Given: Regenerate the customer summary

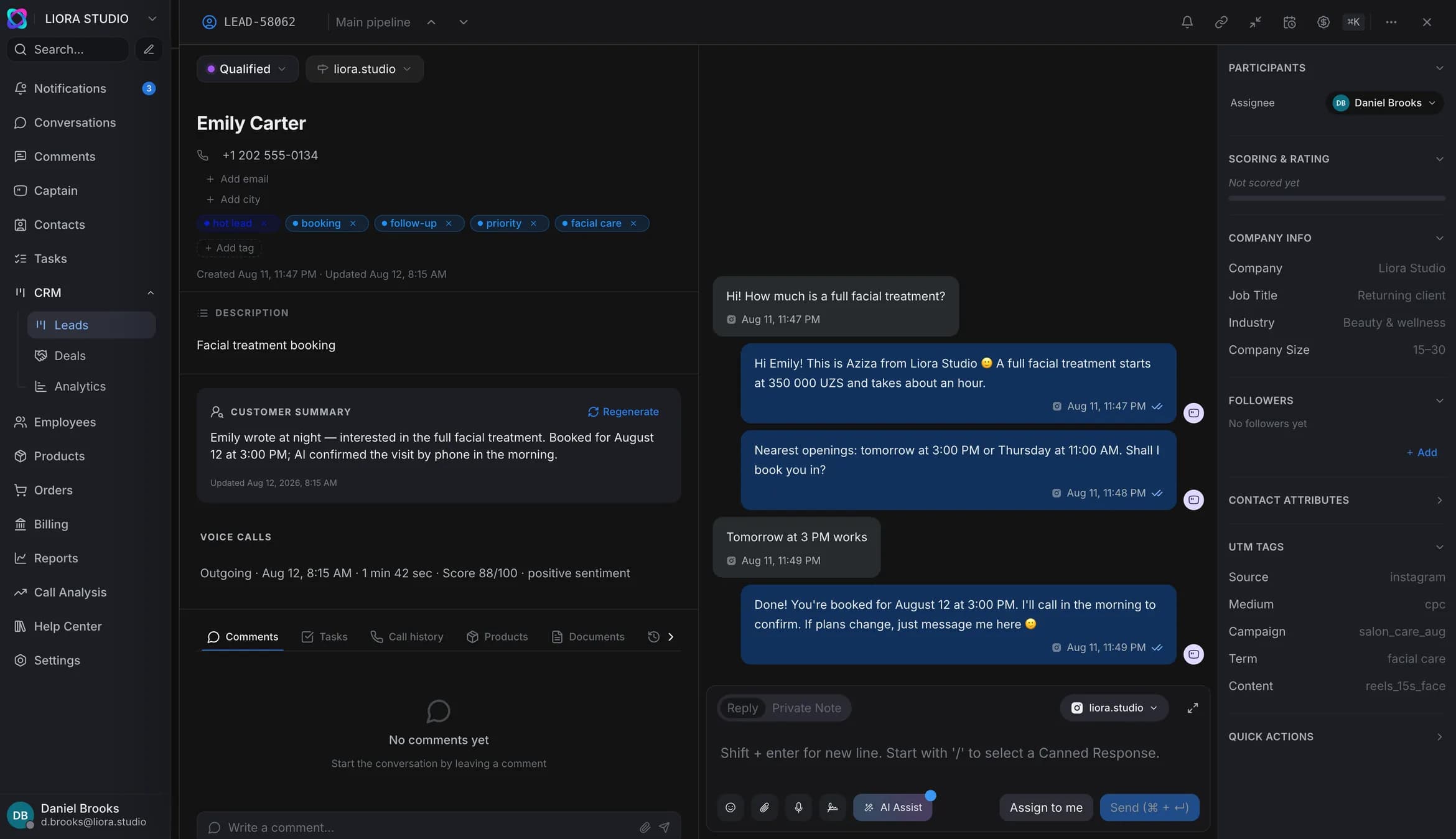Looking at the screenshot, I should pyautogui.click(x=623, y=412).
